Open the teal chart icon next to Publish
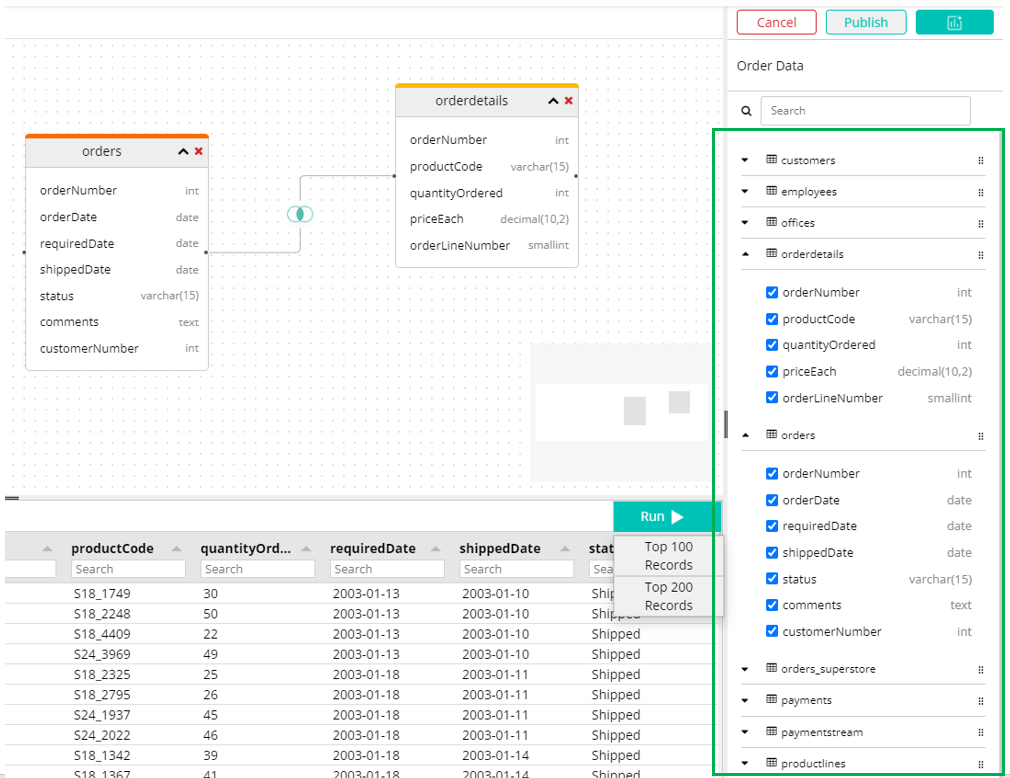 [953, 21]
